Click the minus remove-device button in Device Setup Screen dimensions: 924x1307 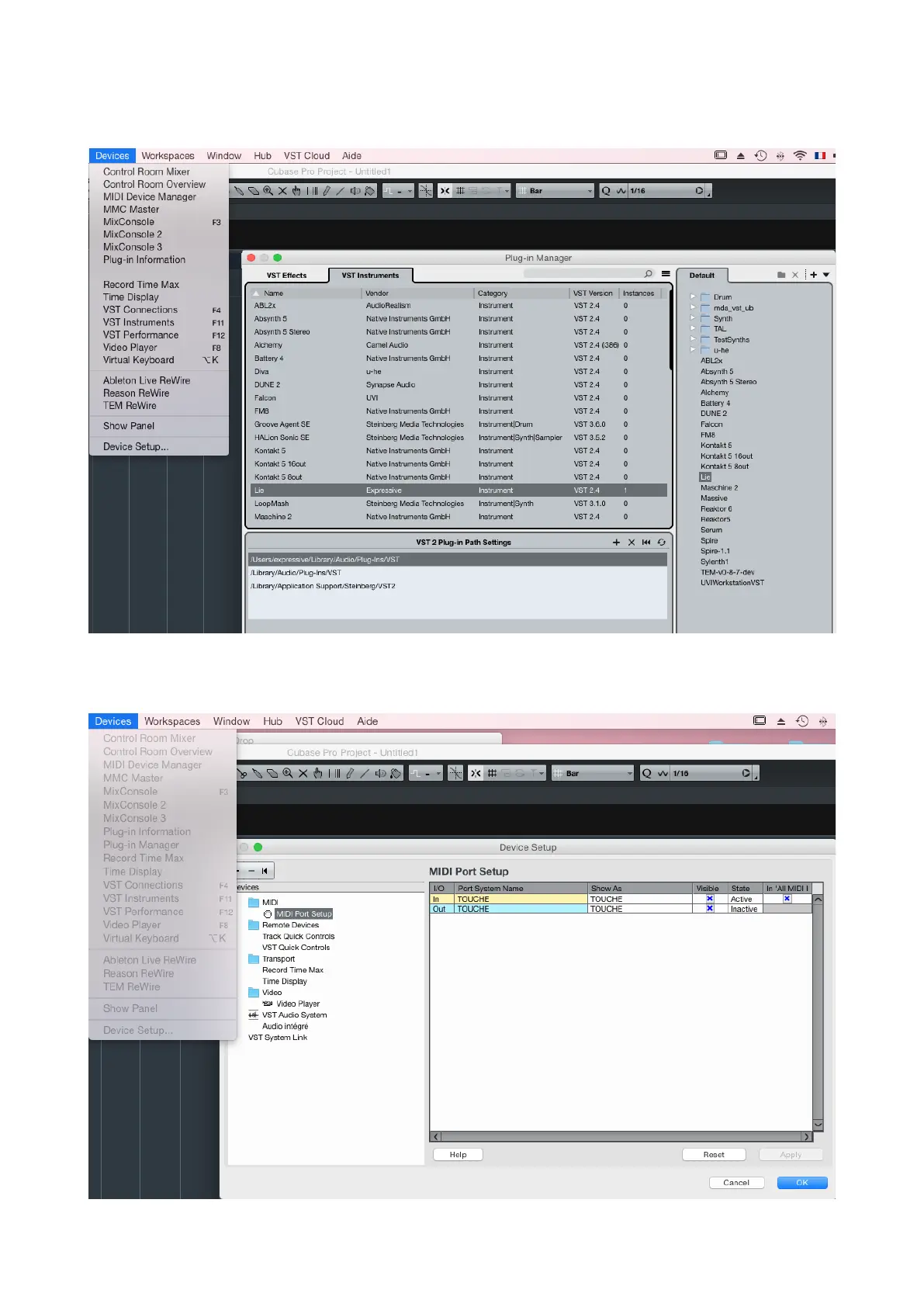[251, 871]
